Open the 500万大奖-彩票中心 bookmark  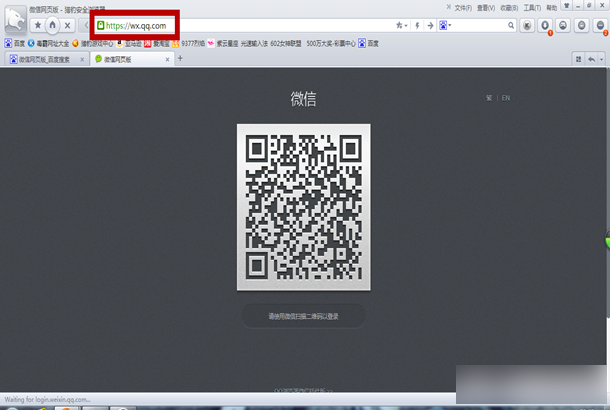click(x=331, y=44)
